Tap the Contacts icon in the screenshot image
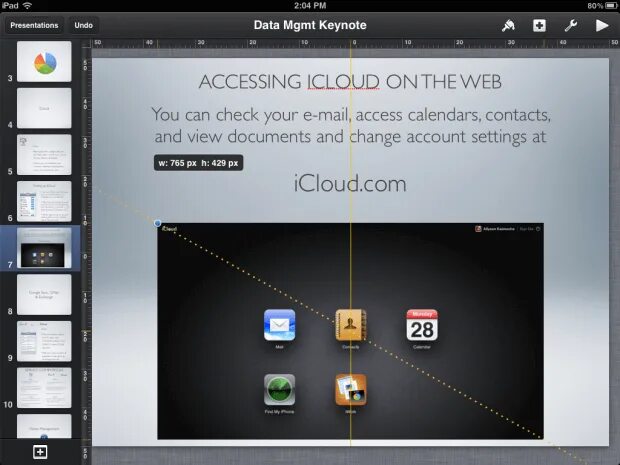The width and height of the screenshot is (620, 465). 350,325
